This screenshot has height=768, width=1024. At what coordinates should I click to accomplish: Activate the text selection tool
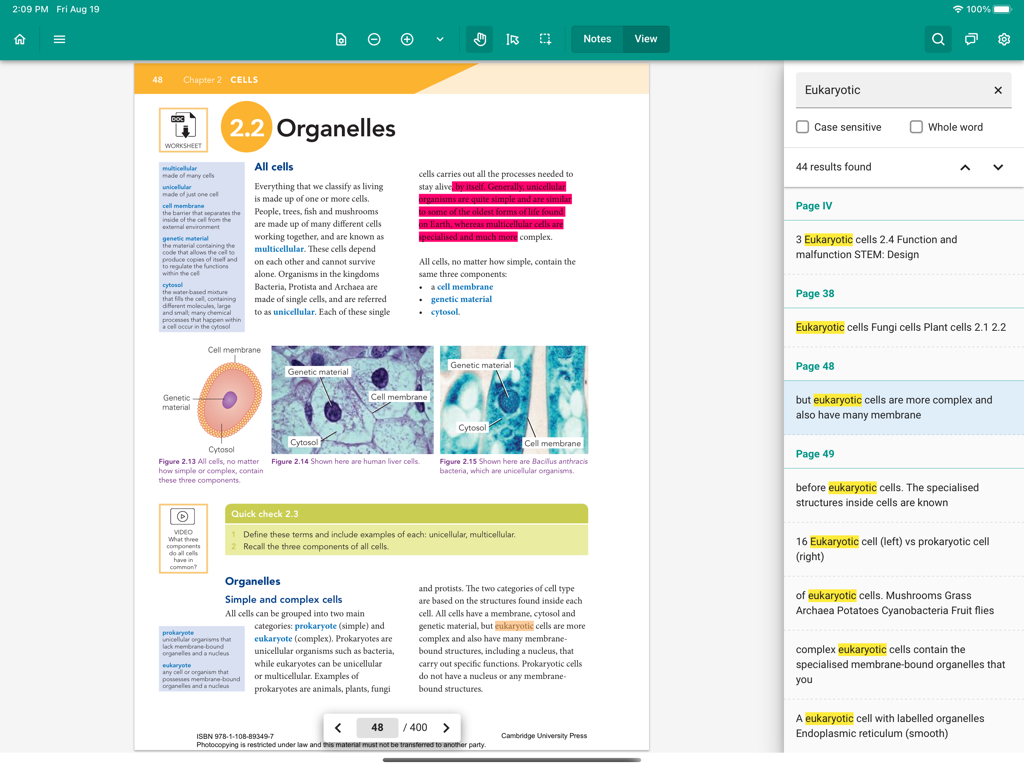(x=513, y=39)
